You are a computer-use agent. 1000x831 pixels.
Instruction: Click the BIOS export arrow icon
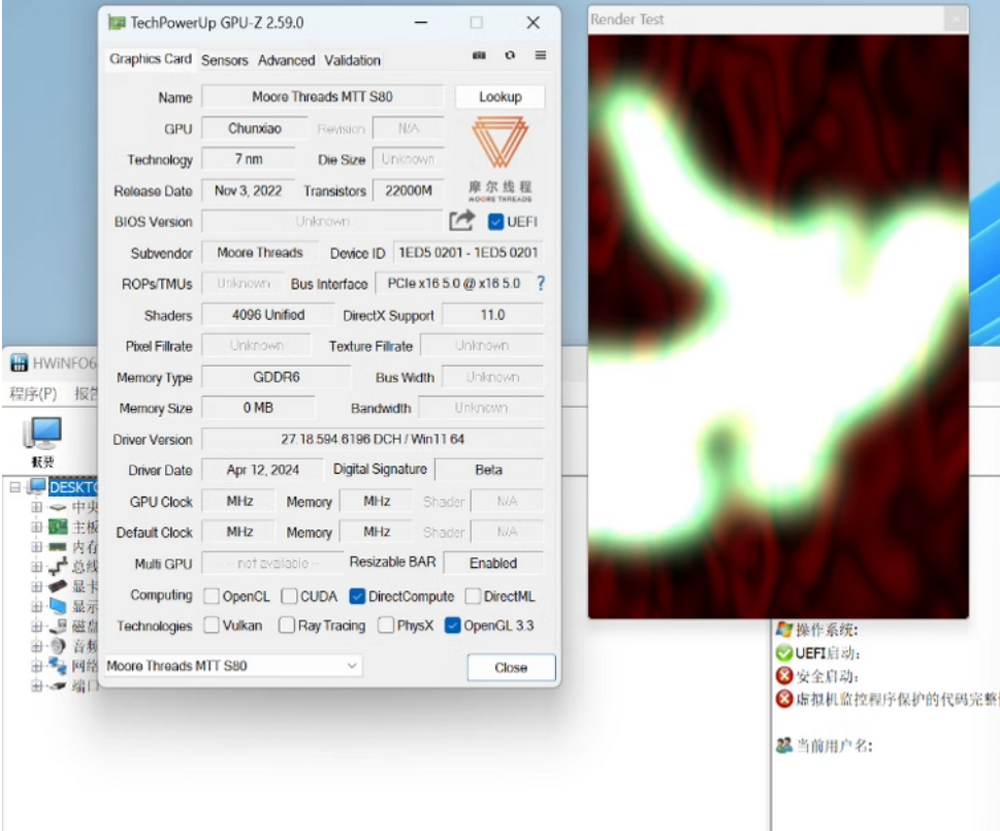(x=462, y=221)
